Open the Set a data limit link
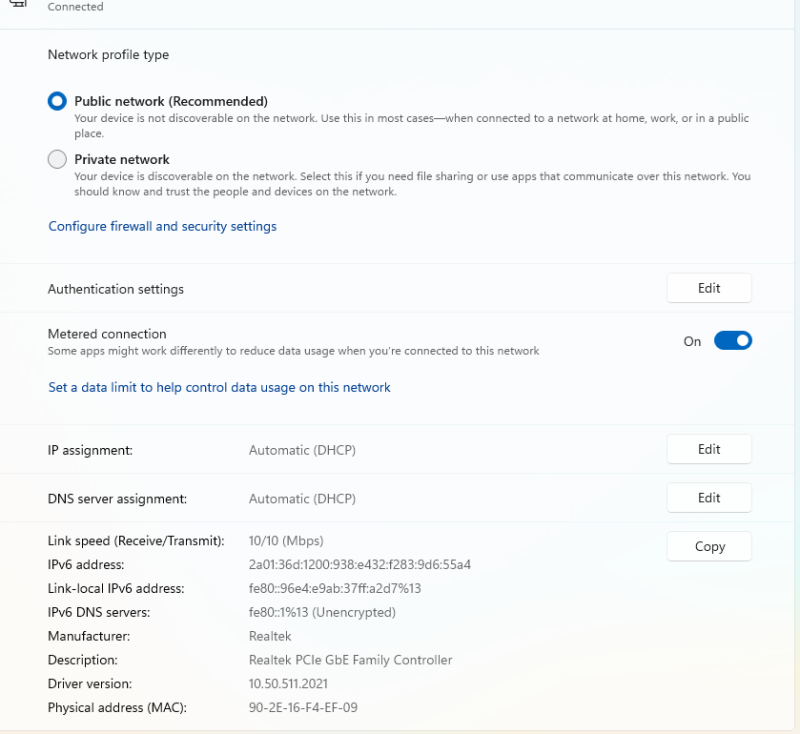 coord(219,387)
